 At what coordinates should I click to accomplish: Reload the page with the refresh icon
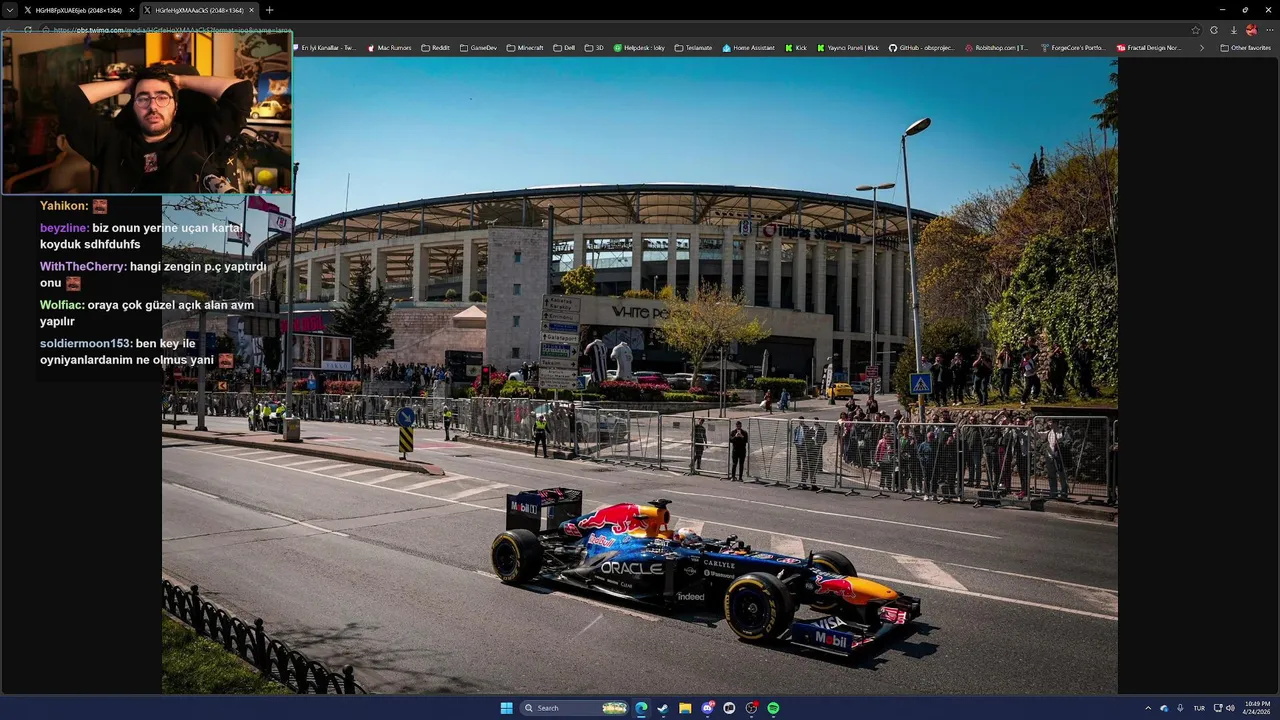coord(27,30)
